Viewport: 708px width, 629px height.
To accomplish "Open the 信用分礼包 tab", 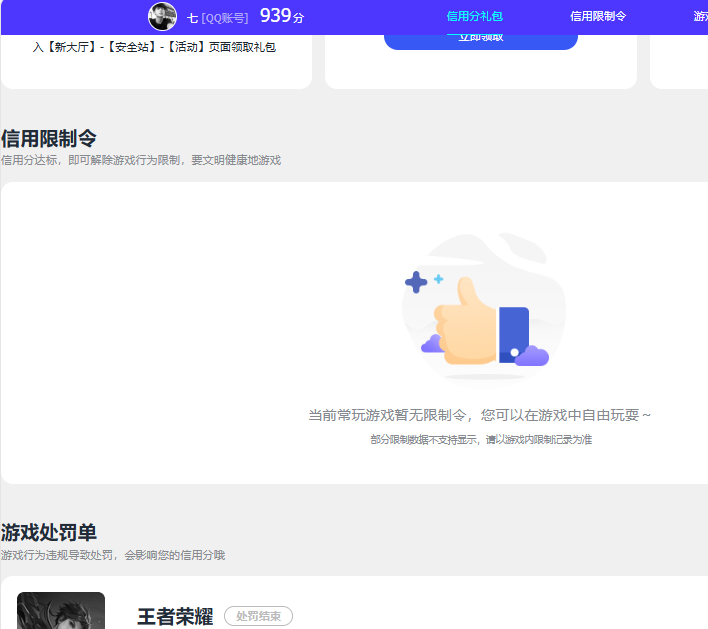I will coord(475,17).
